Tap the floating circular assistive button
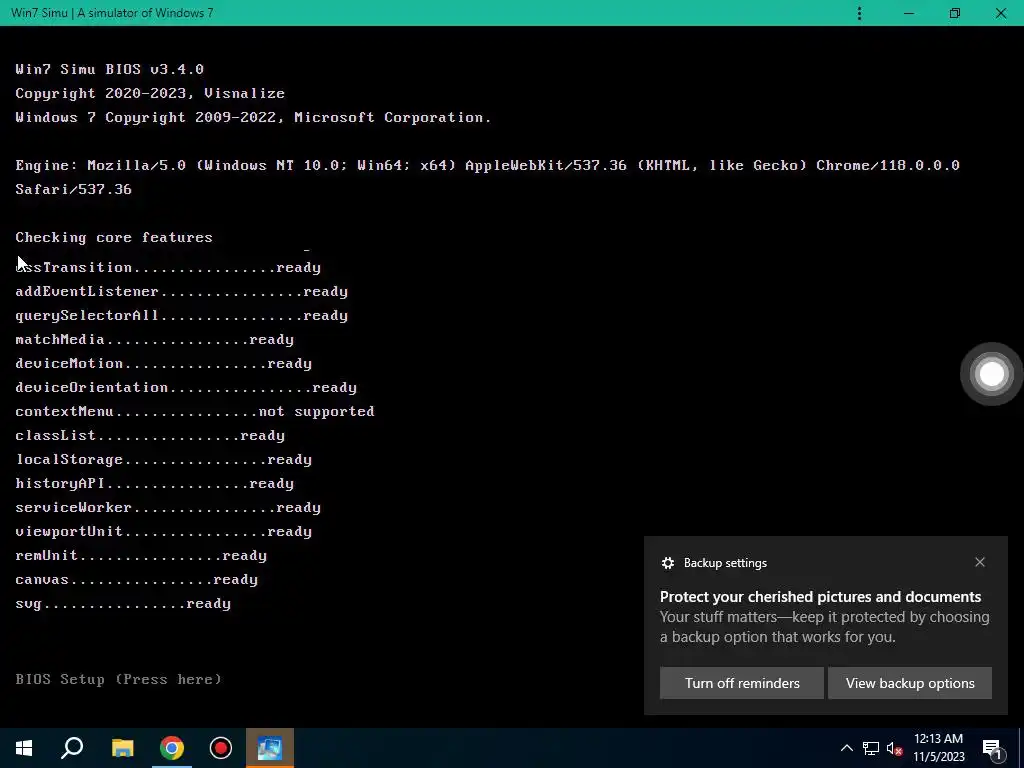Viewport: 1024px width, 768px height. pos(991,374)
